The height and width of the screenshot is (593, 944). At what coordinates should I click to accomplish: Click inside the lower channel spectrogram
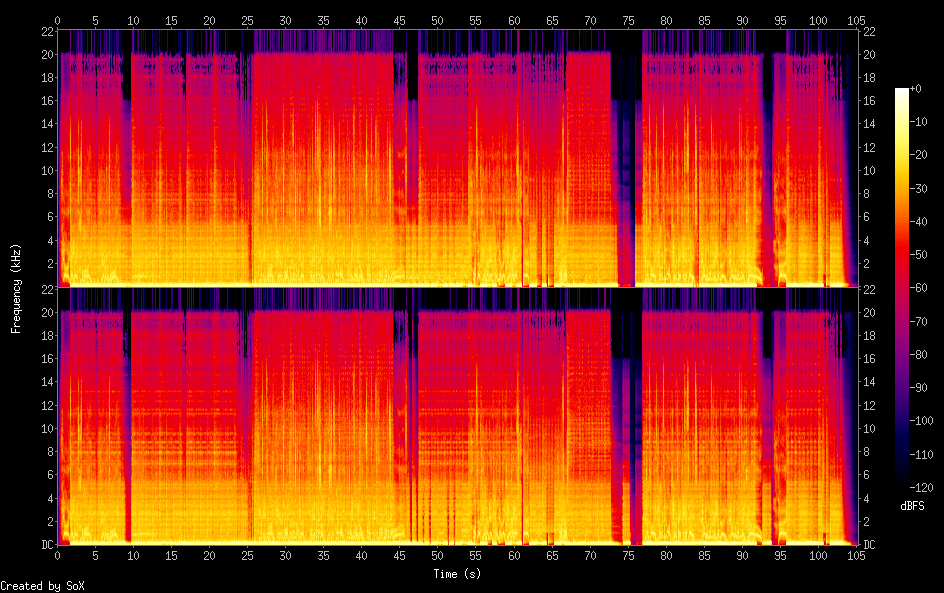(x=458, y=416)
